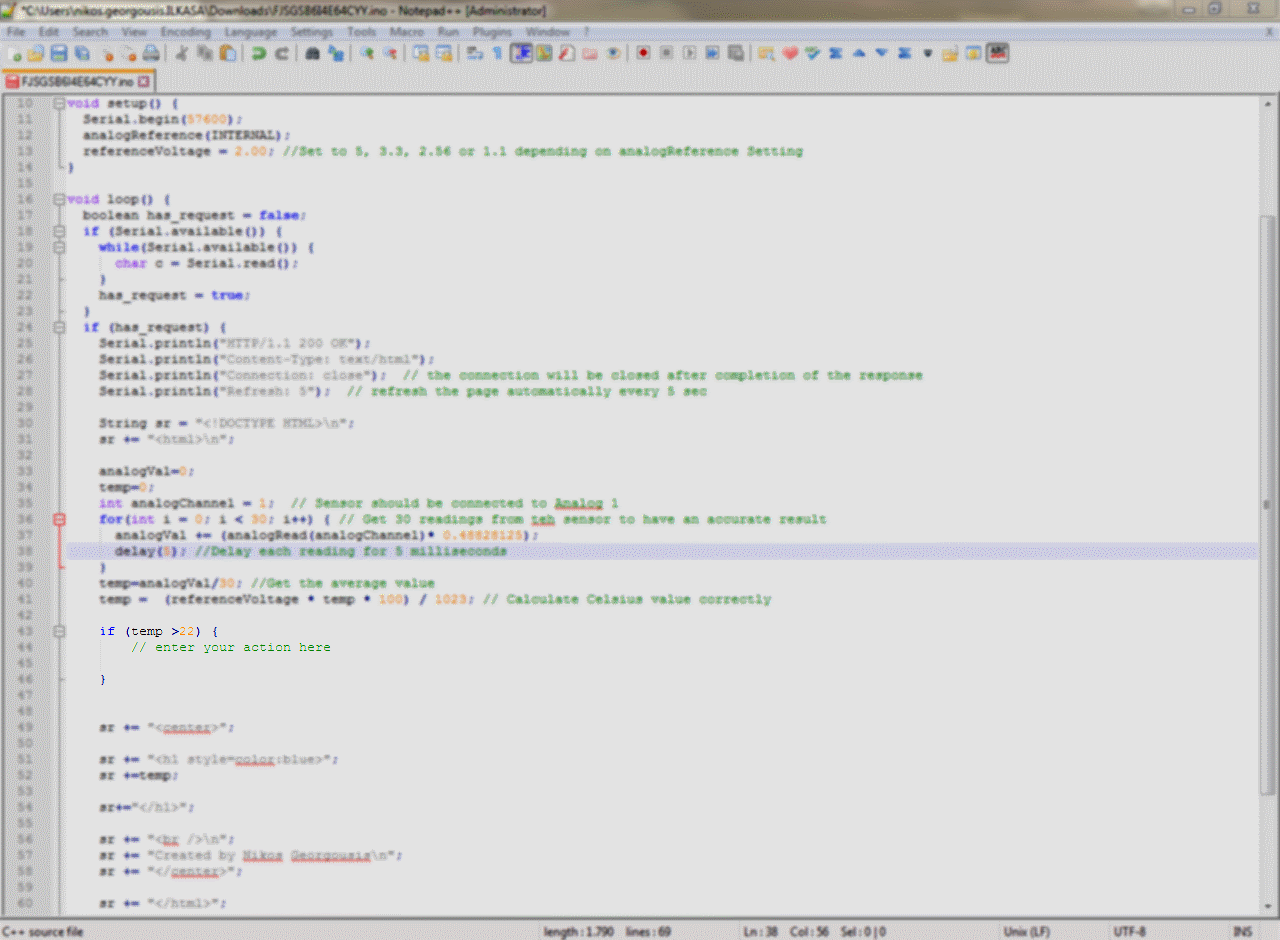Open the Macro menu
The image size is (1280, 940).
coord(407,31)
